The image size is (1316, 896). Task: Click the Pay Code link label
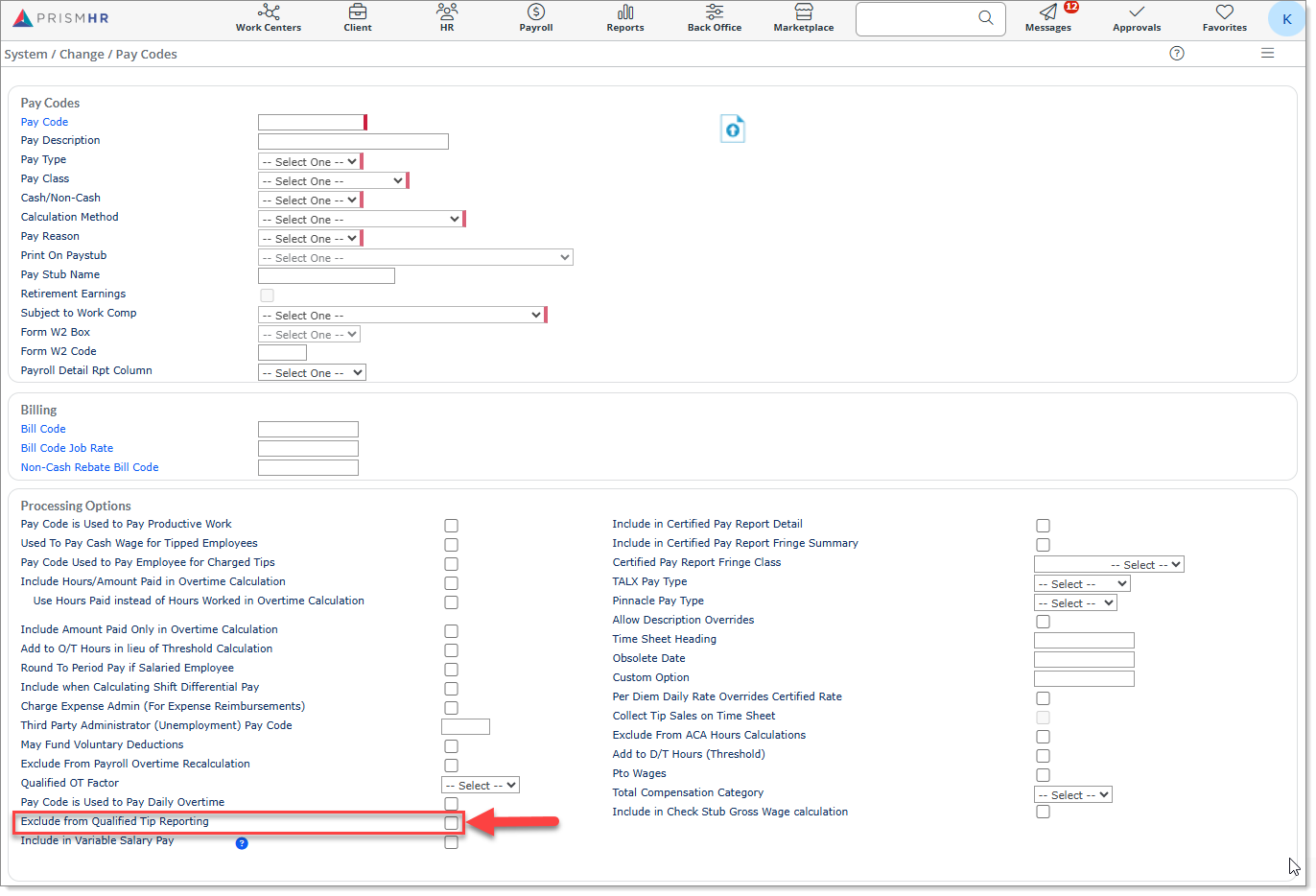coord(44,122)
